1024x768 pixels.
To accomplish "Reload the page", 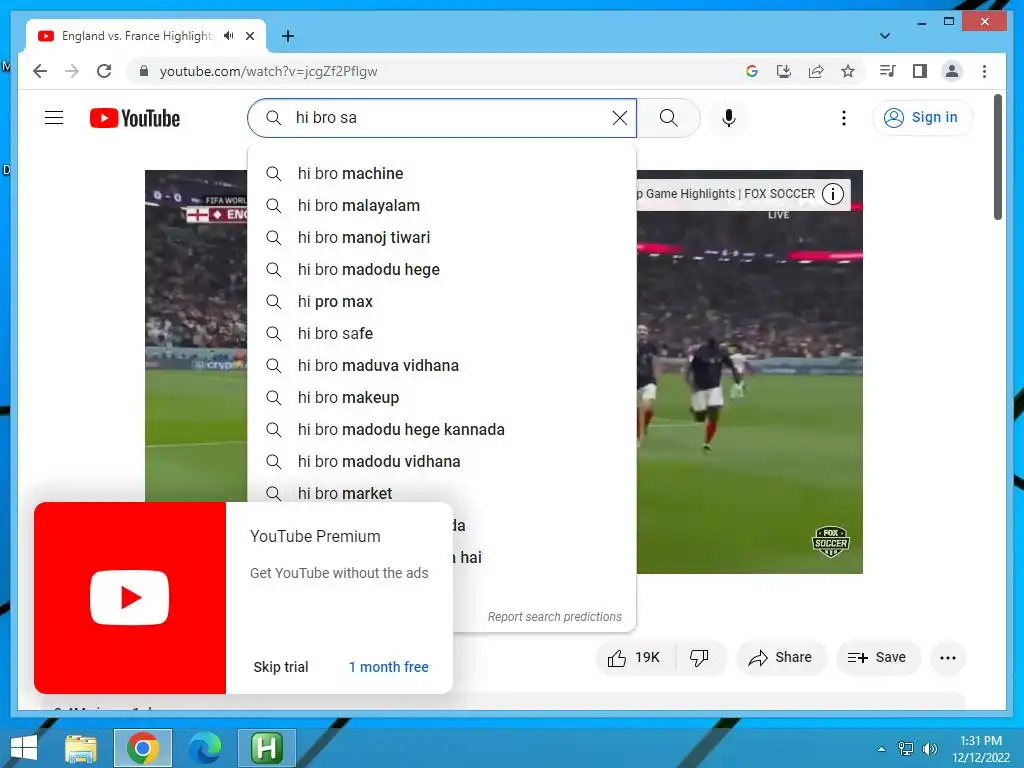I will click(104, 71).
